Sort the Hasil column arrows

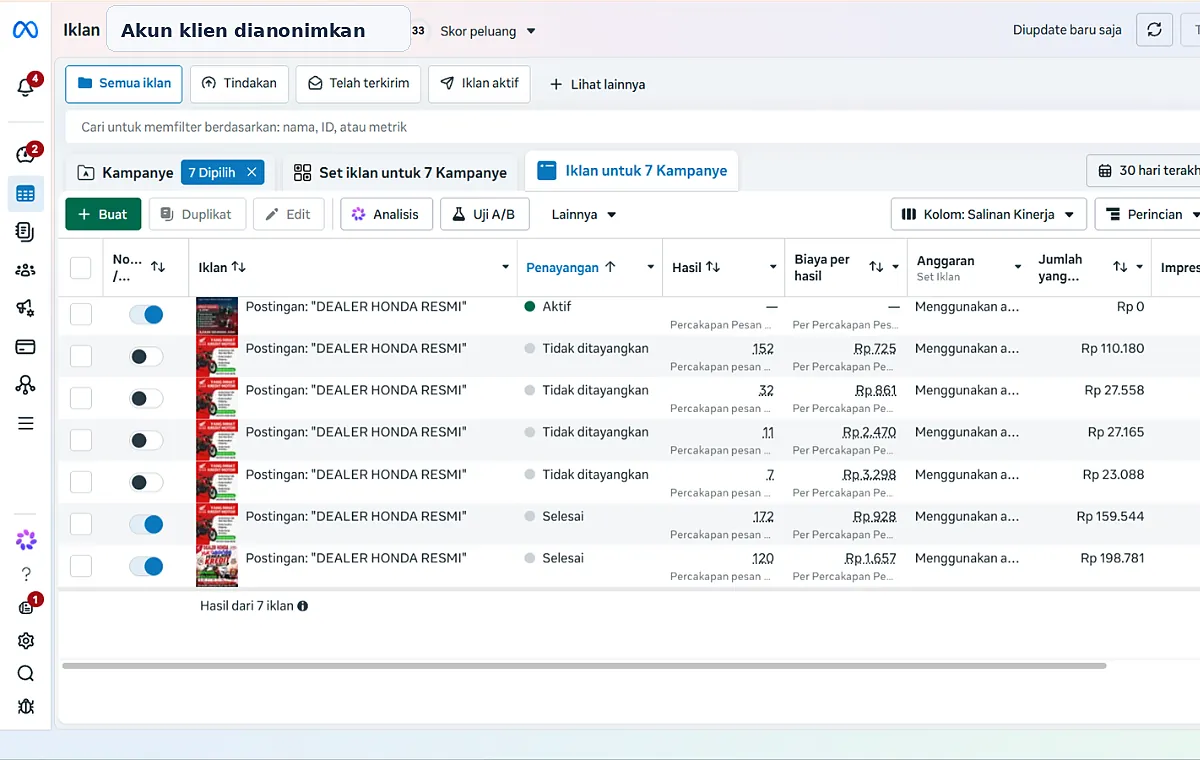[713, 267]
